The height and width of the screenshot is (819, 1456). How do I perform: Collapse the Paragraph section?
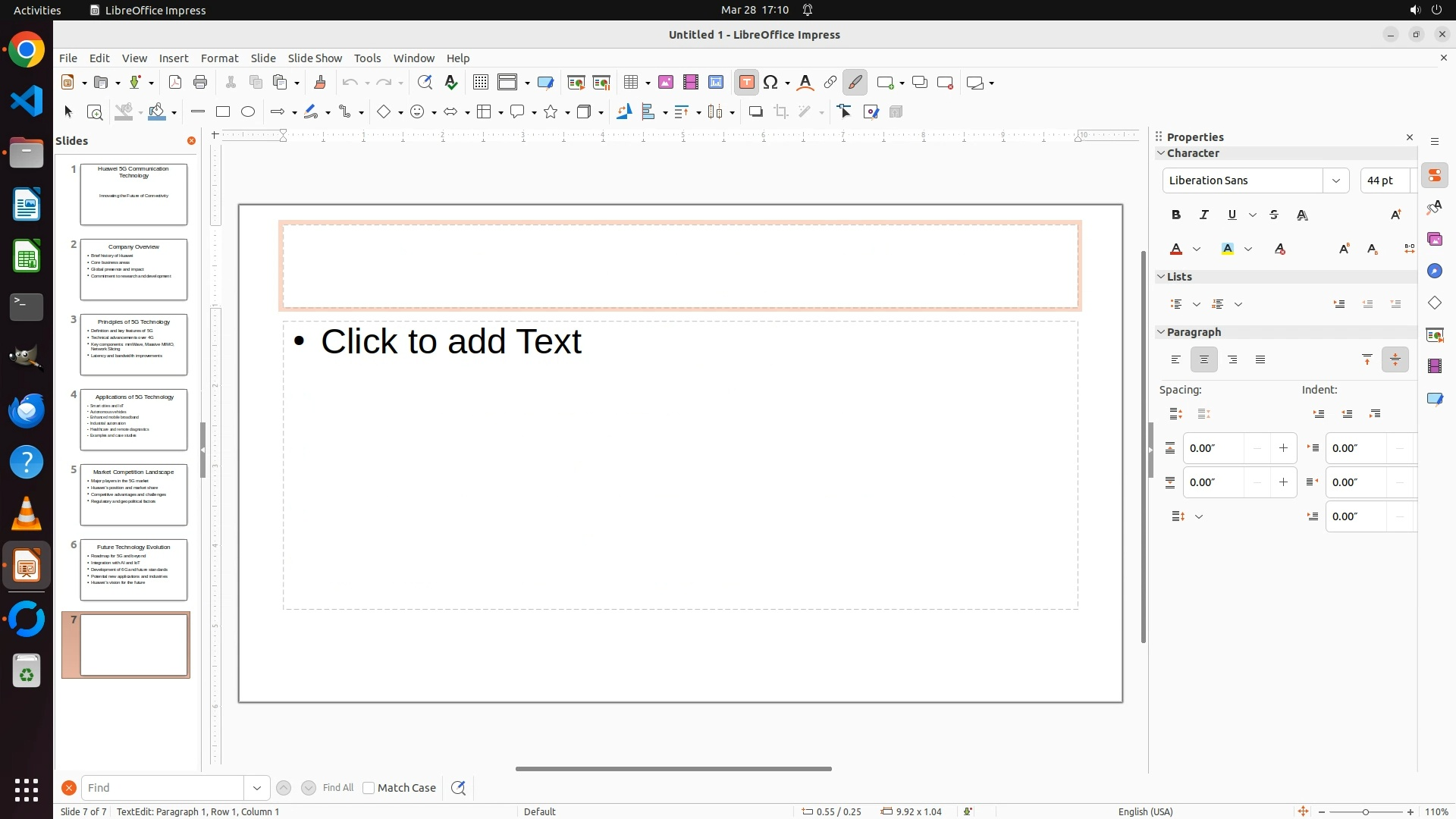(1161, 332)
